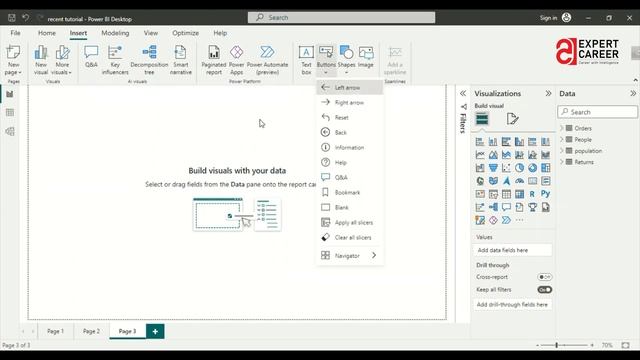640x360 pixels.
Task: Click fit to page icon
Action: [625, 345]
